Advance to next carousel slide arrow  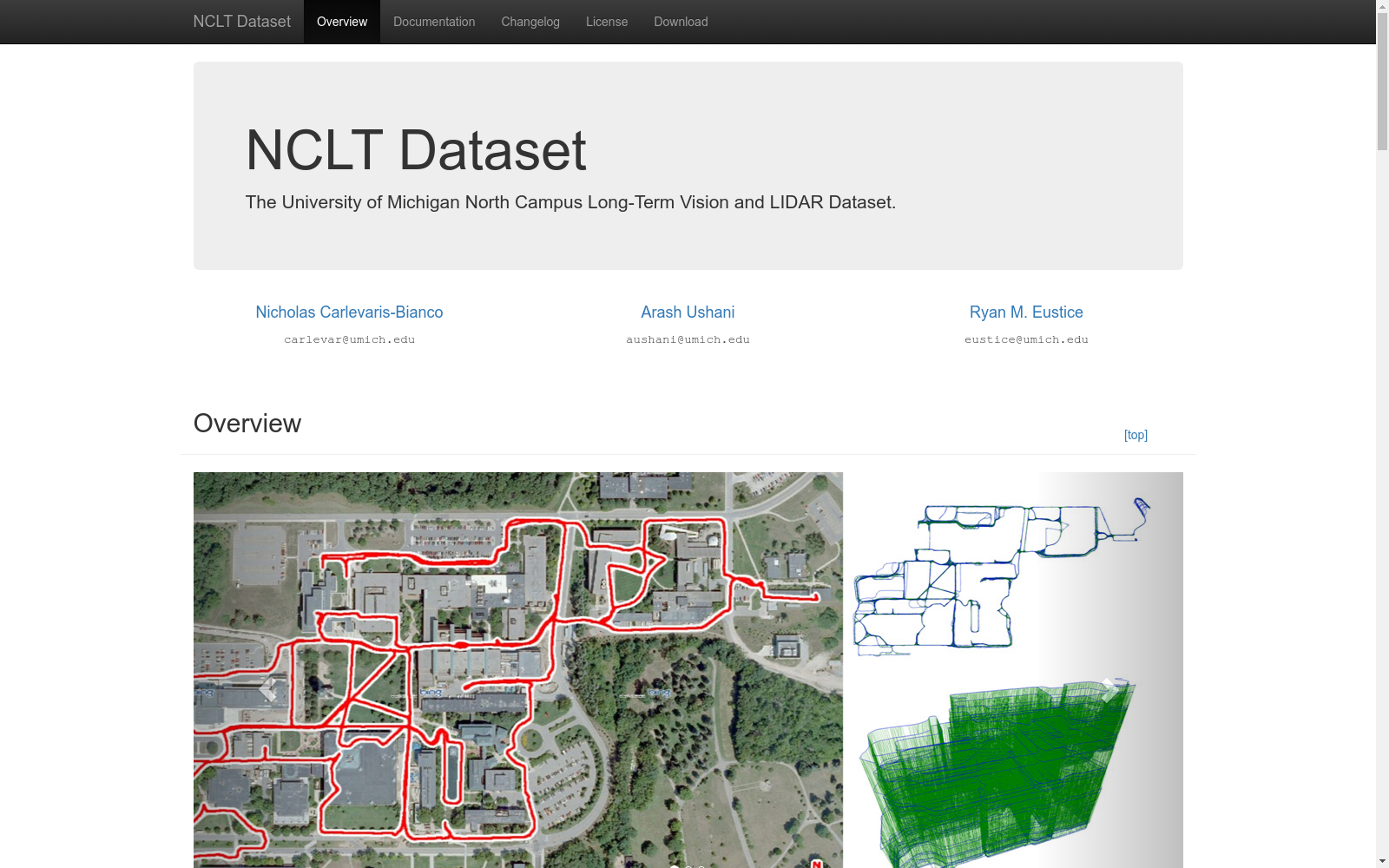tap(1109, 689)
